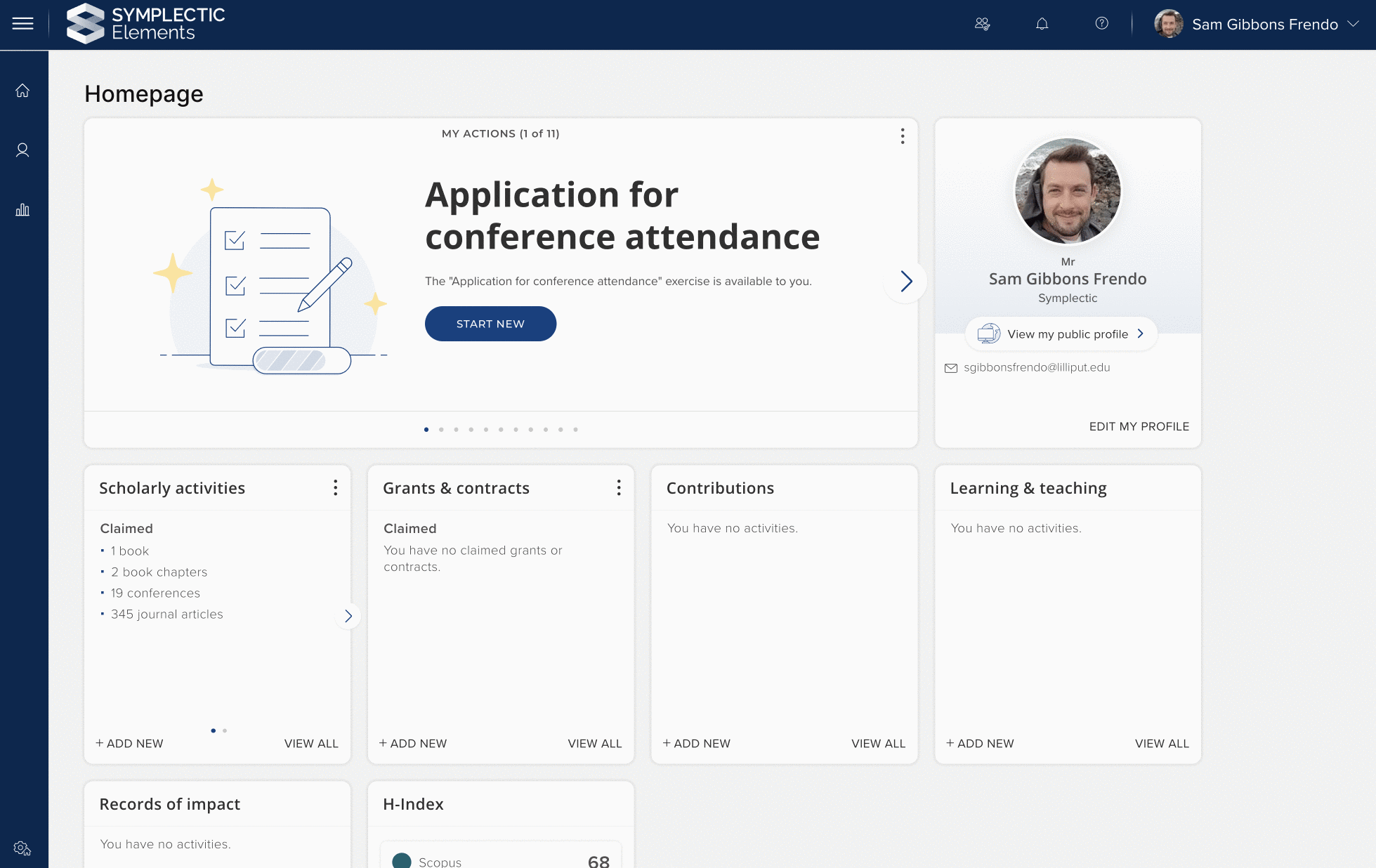Open the notifications bell
Viewport: 1376px width, 868px height.
tap(1042, 24)
